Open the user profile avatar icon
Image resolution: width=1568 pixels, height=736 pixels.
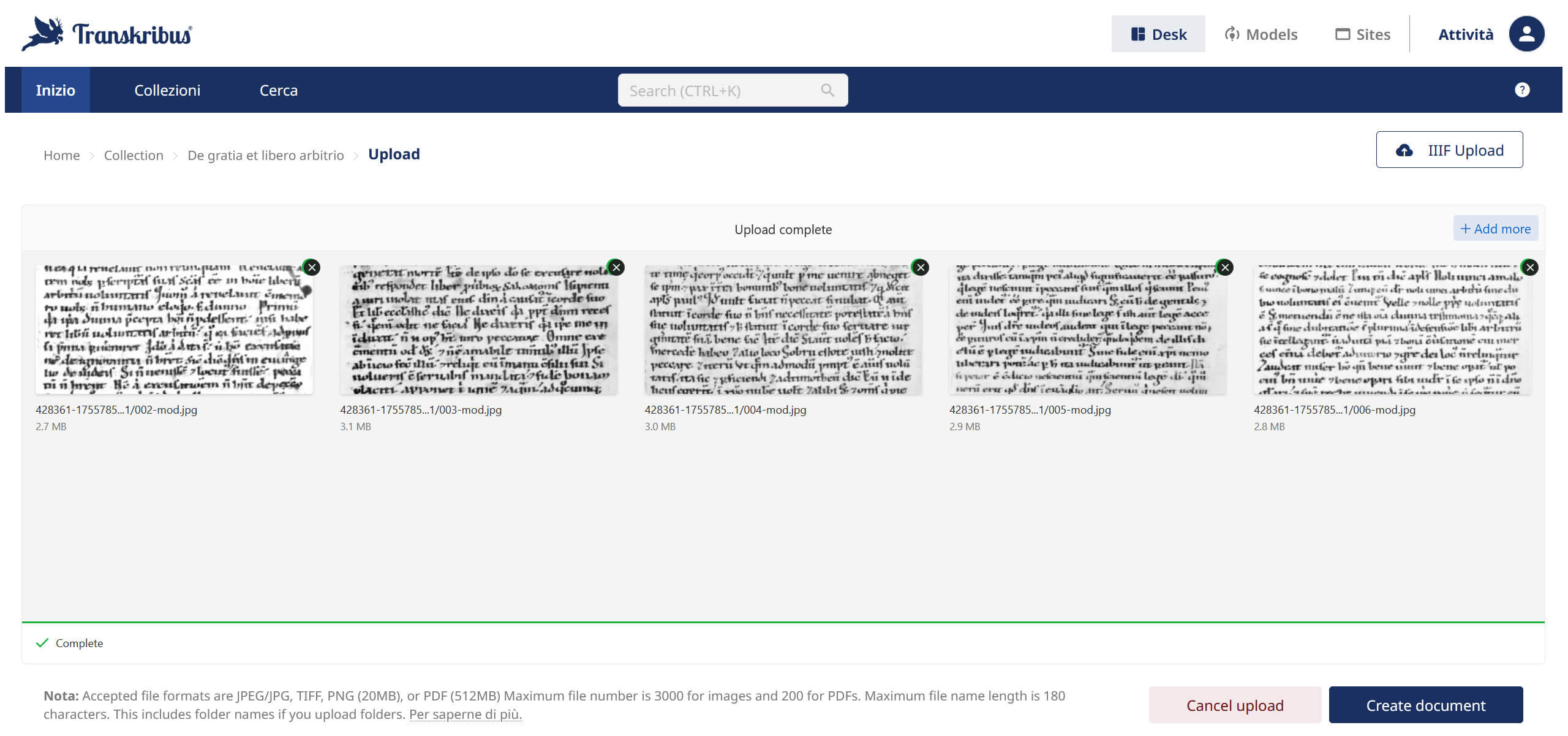coord(1526,34)
